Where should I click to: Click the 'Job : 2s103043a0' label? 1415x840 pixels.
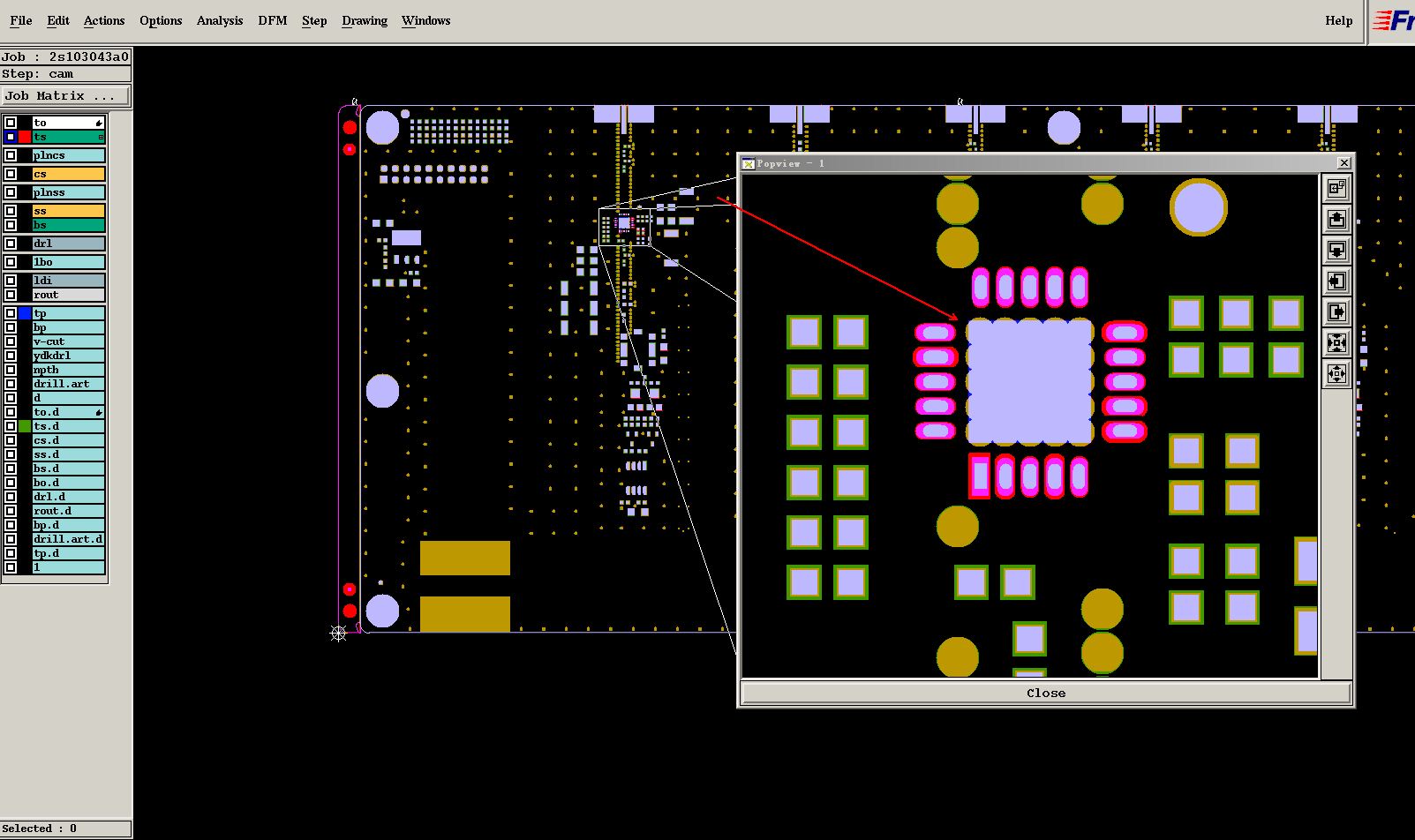[x=65, y=56]
